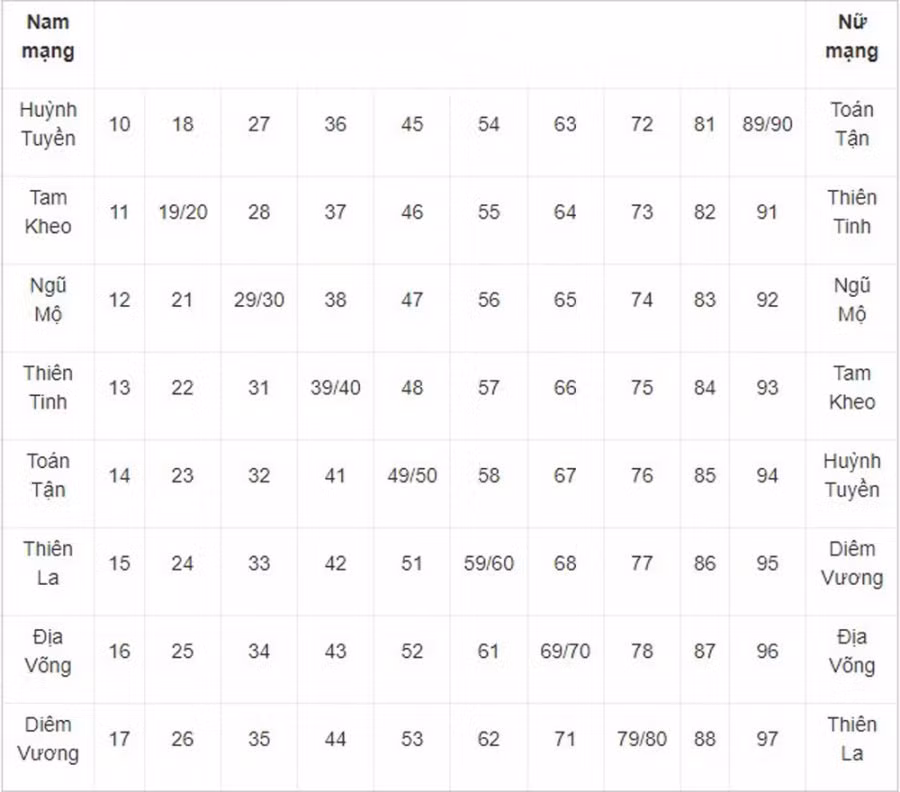
Task: Select the cell labeled 49/50
Action: [x=412, y=476]
